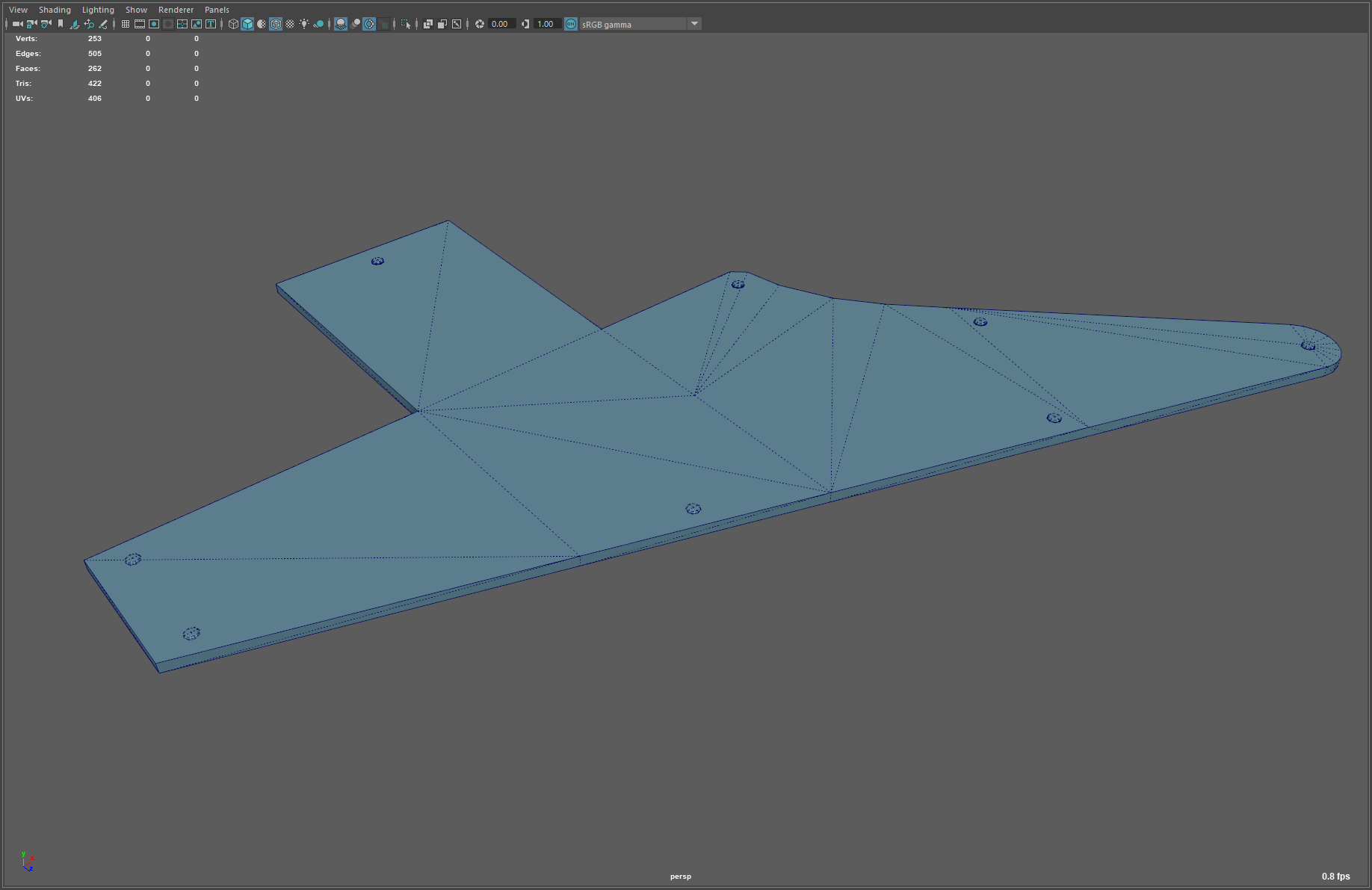Viewport: 1372px width, 890px height.
Task: Open the Shading menu
Action: 55,10
